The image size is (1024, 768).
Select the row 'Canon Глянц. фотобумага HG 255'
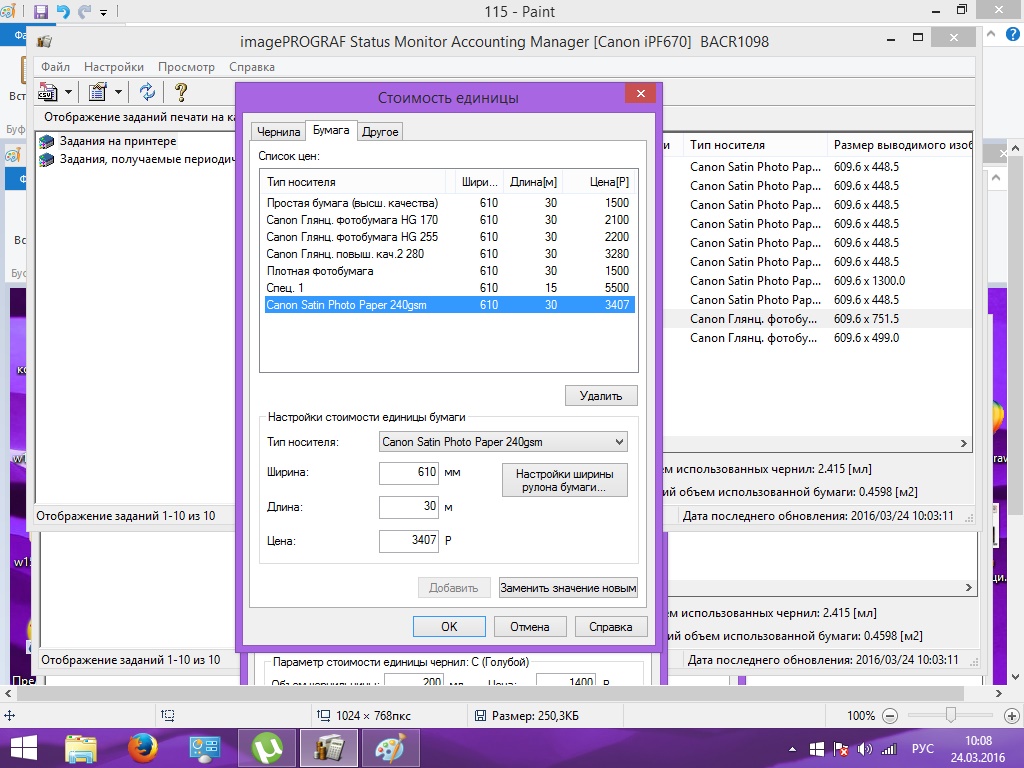click(x=449, y=237)
